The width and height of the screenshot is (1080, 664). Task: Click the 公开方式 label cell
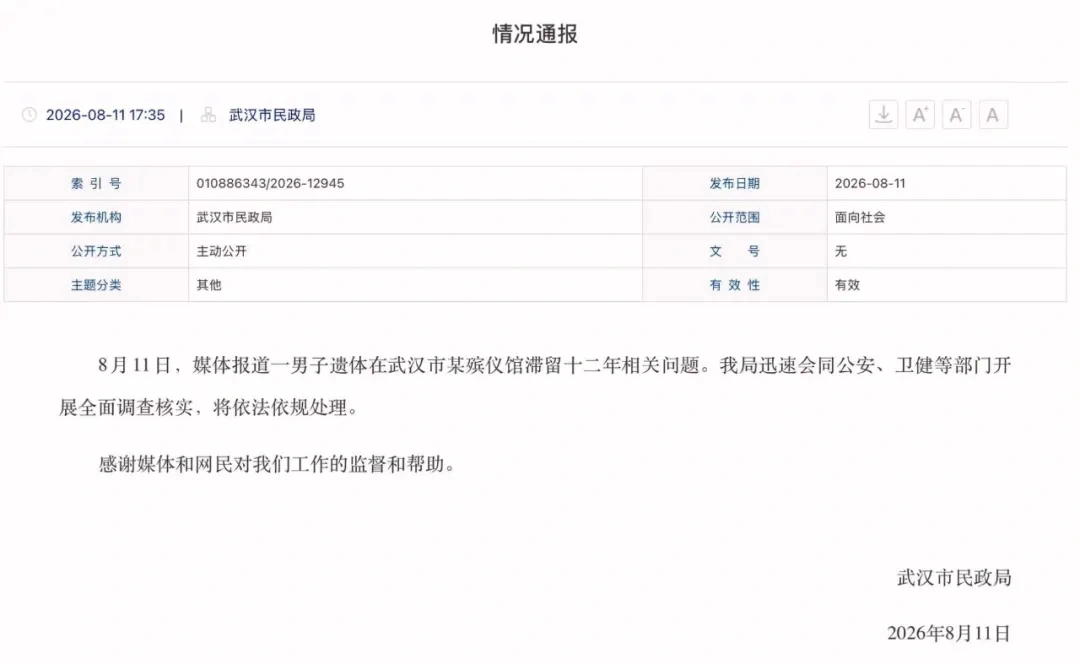(96, 251)
